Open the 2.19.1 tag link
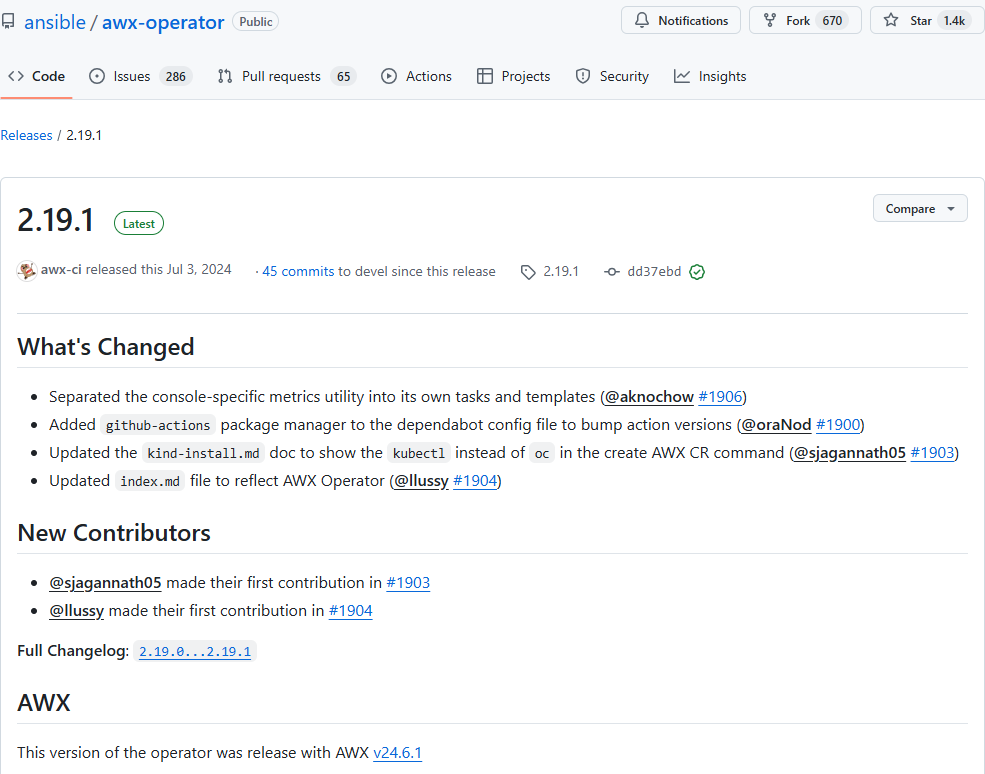This screenshot has width=985, height=774. pos(560,271)
